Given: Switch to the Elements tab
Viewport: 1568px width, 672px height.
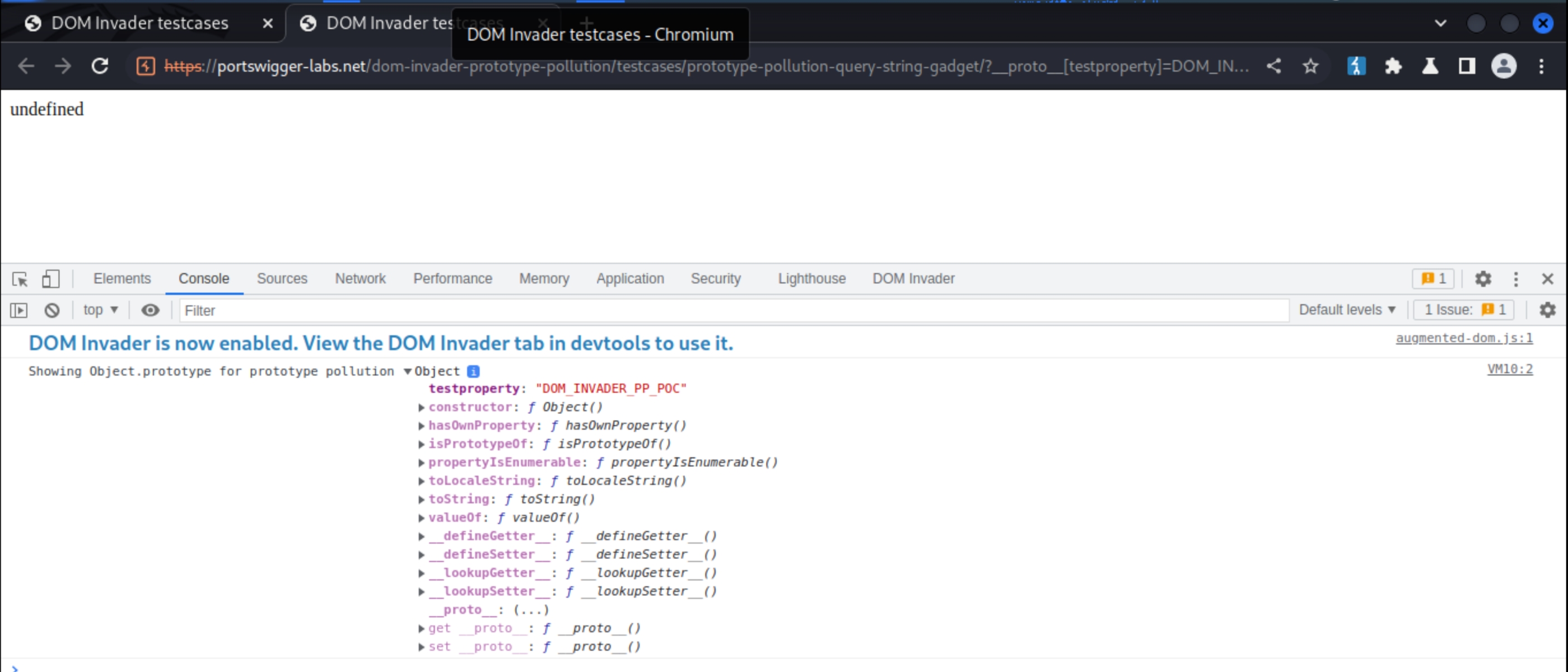Looking at the screenshot, I should tap(121, 278).
